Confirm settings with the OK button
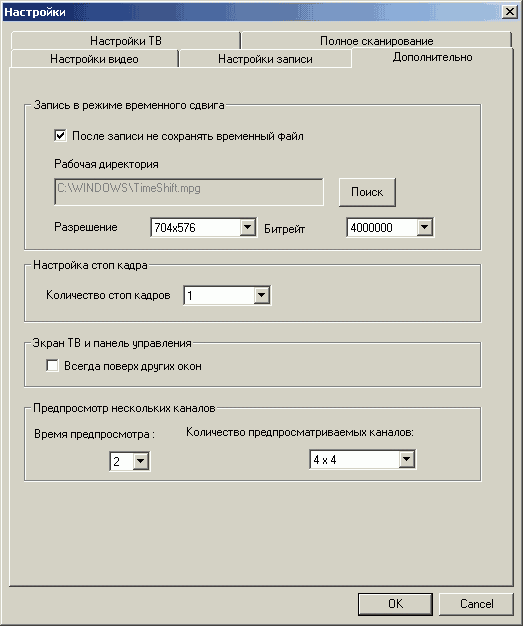Screen dimensions: 523x626 (x=395, y=604)
